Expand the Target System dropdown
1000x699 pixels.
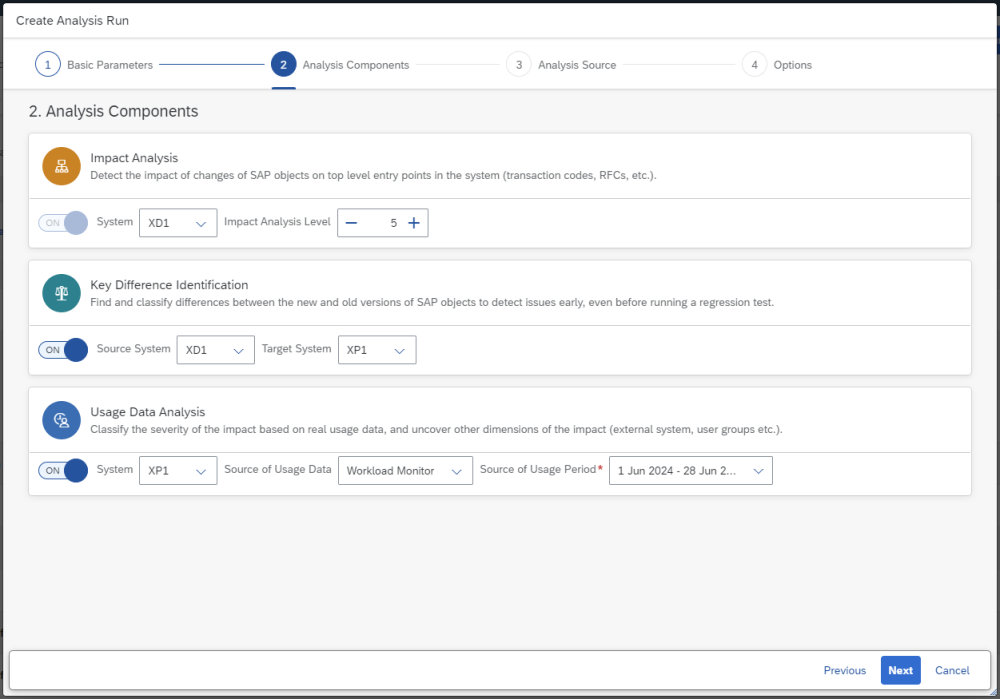point(377,350)
